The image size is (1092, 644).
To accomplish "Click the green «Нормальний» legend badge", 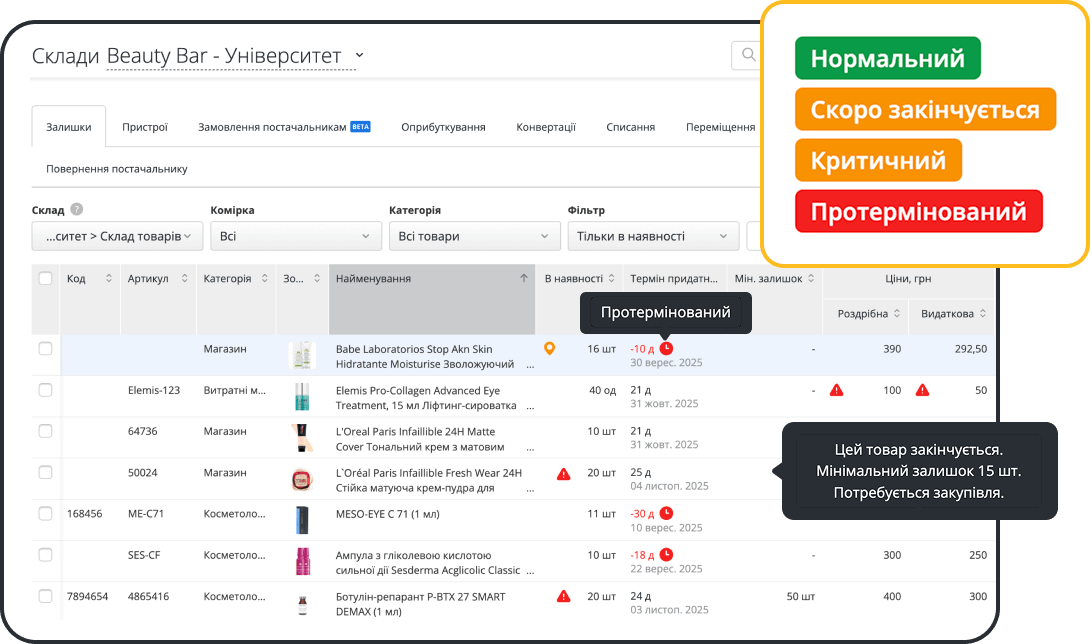I will (887, 59).
